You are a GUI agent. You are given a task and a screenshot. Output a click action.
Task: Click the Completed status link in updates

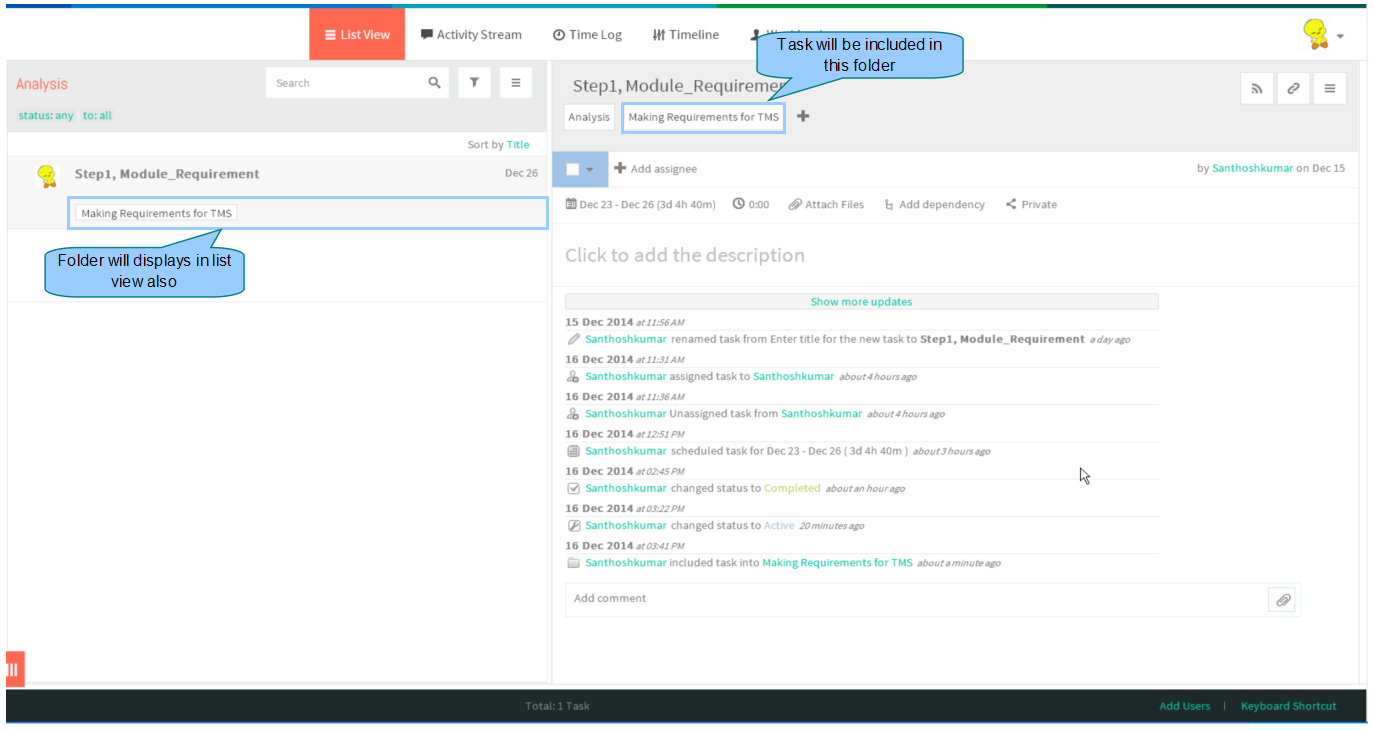click(792, 488)
